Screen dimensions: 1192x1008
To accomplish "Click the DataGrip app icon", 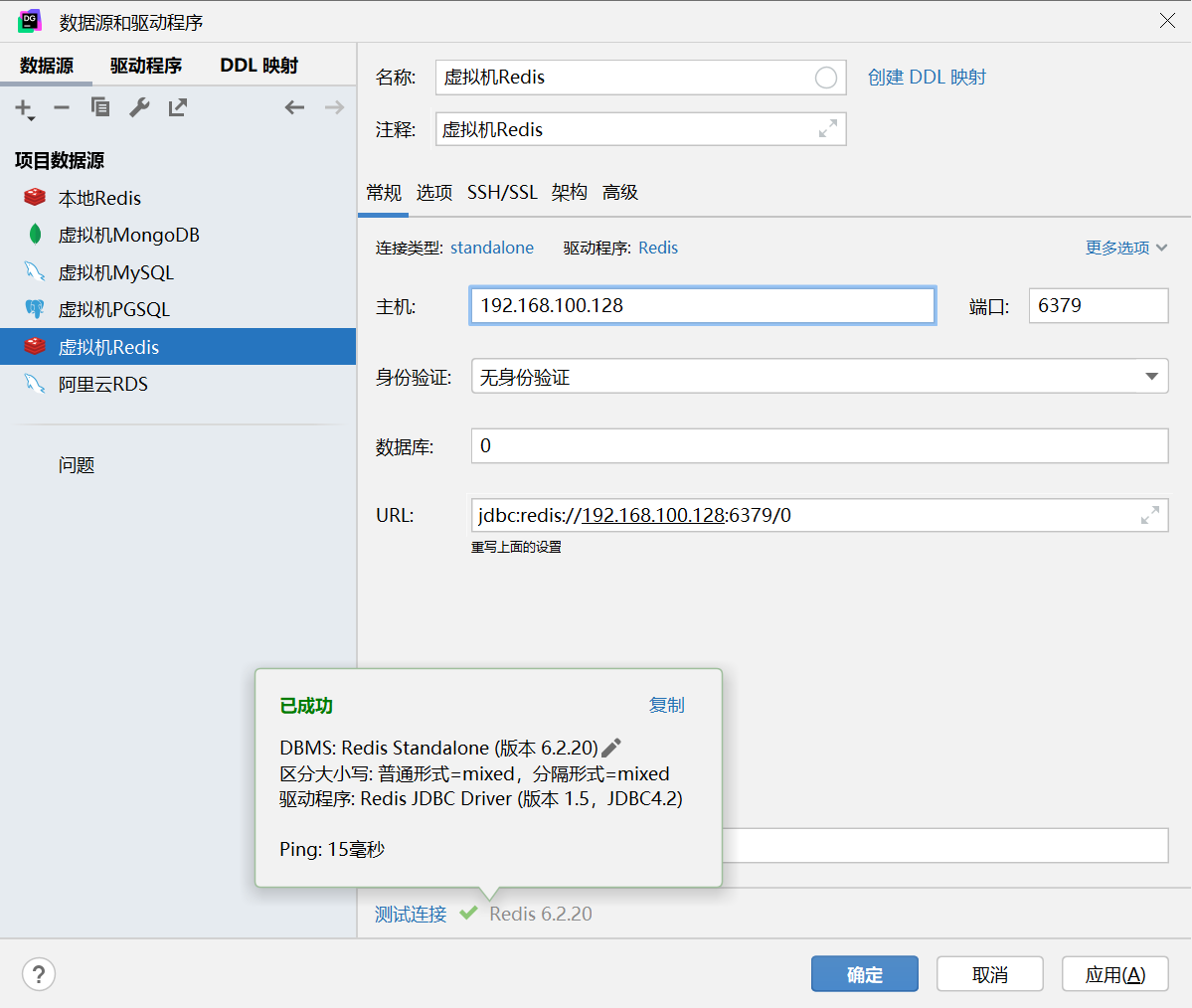I will click(30, 21).
